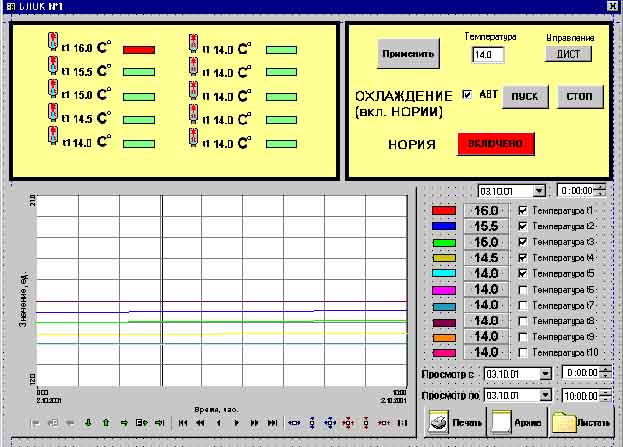Viewport: 623px width, 447px height.
Task: Toggle the Температура t1 checkbox
Action: coord(523,211)
